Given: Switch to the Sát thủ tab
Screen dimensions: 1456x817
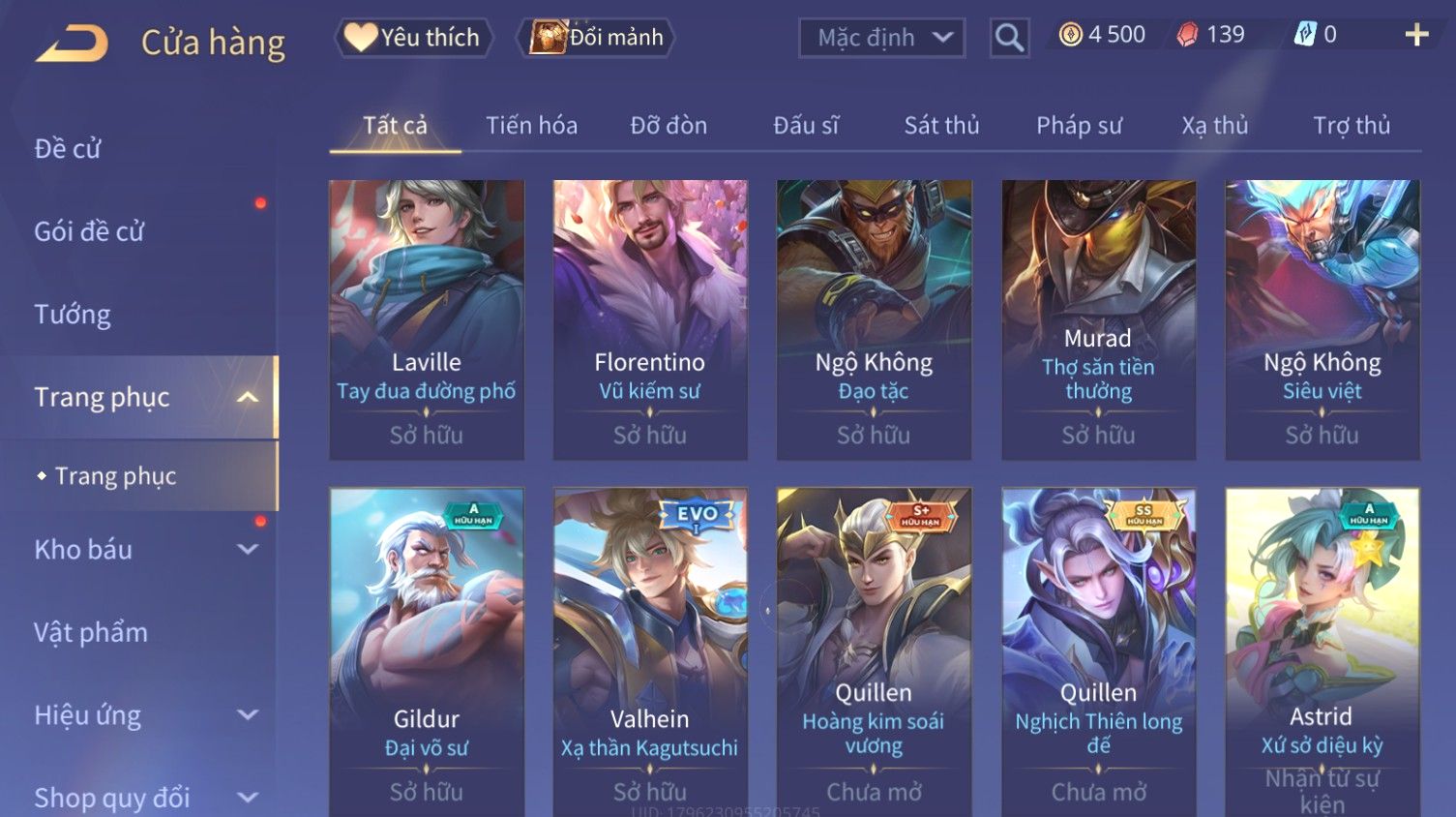Looking at the screenshot, I should coord(941,126).
